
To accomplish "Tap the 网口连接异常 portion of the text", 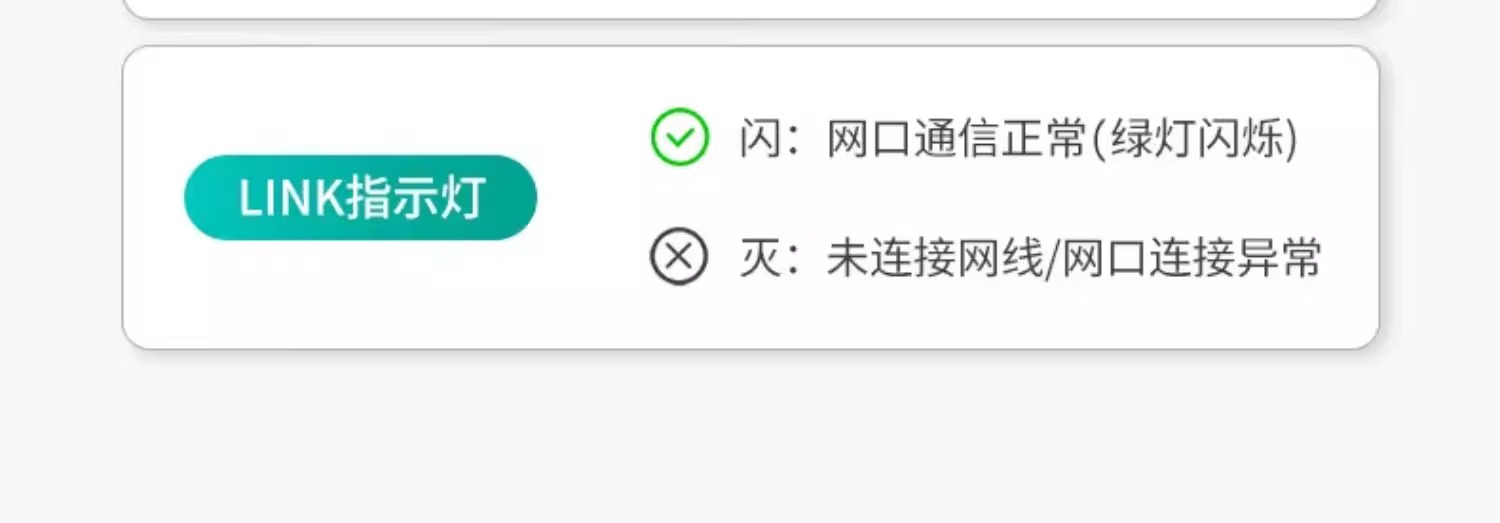I will coord(1192,258).
